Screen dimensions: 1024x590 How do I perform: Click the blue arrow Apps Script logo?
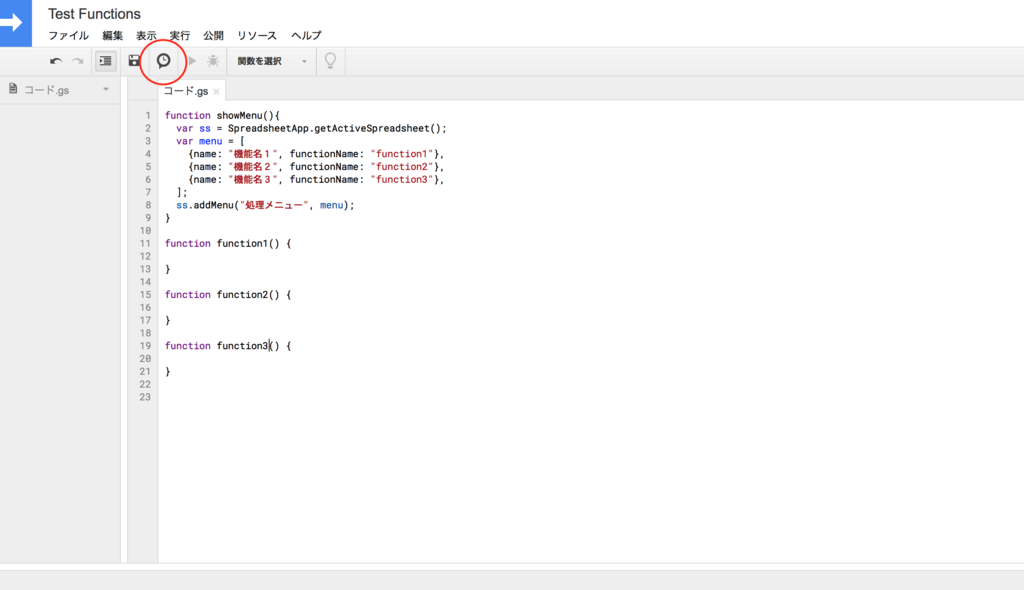(x=16, y=23)
